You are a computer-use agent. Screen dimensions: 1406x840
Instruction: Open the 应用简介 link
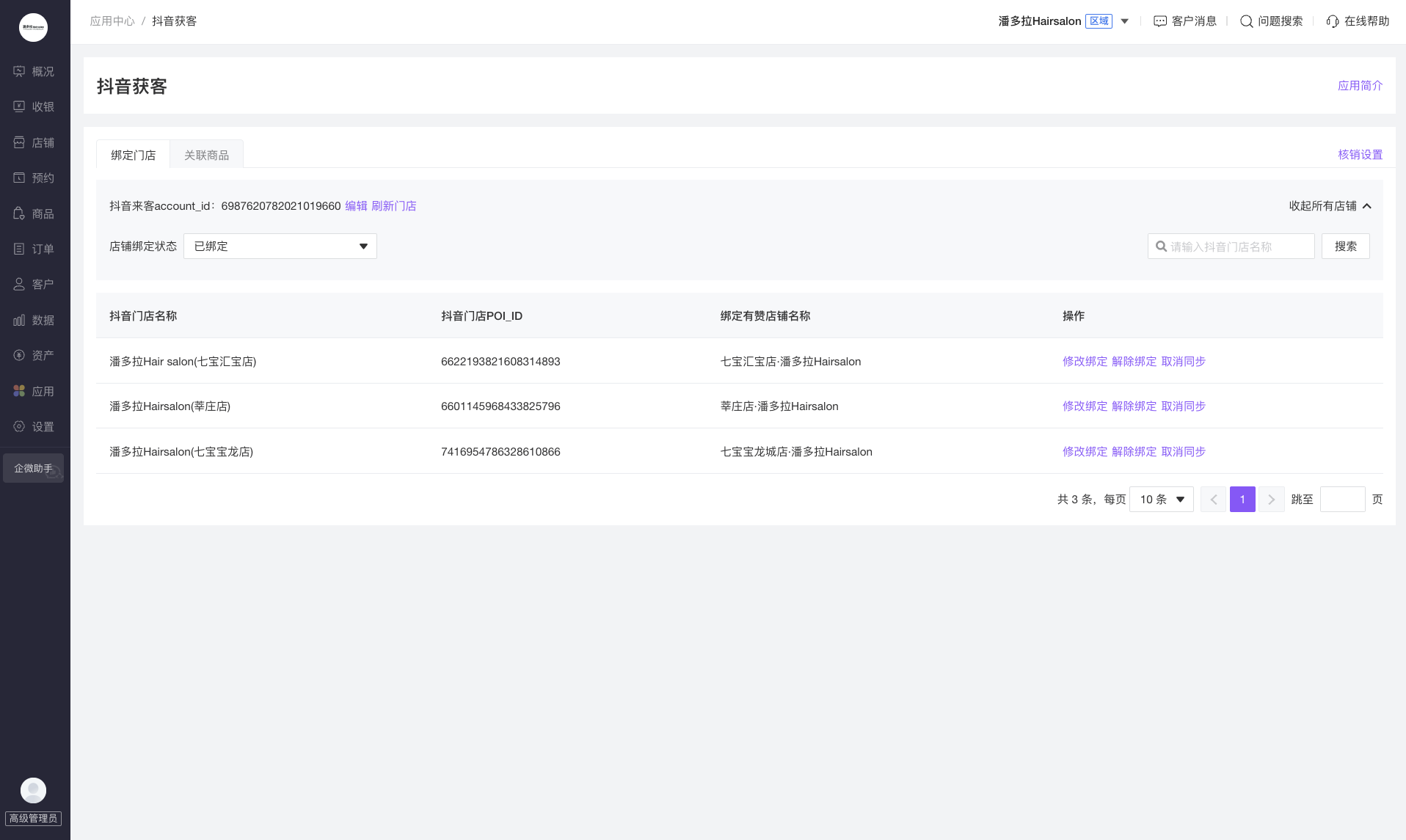[1360, 86]
